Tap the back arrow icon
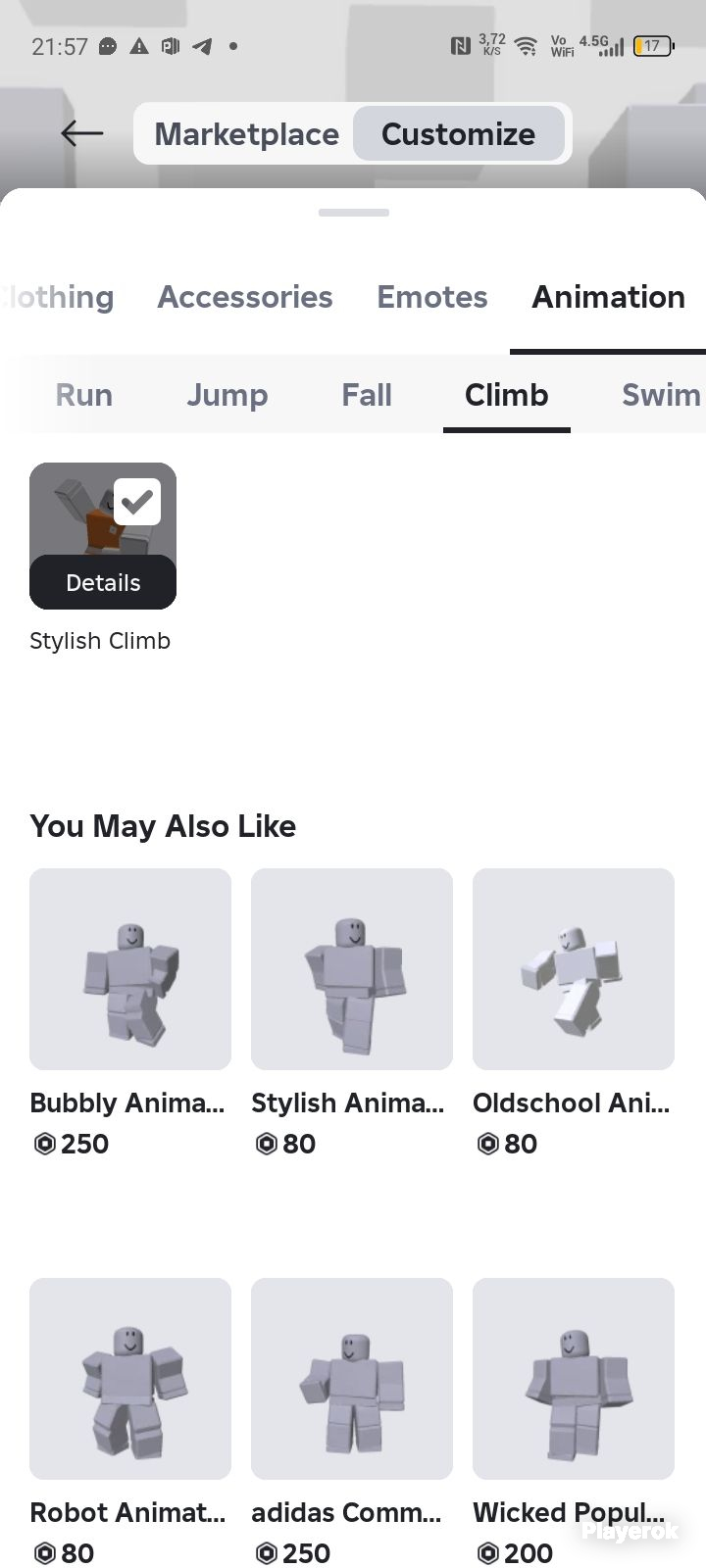The height and width of the screenshot is (1568, 706). point(82,133)
